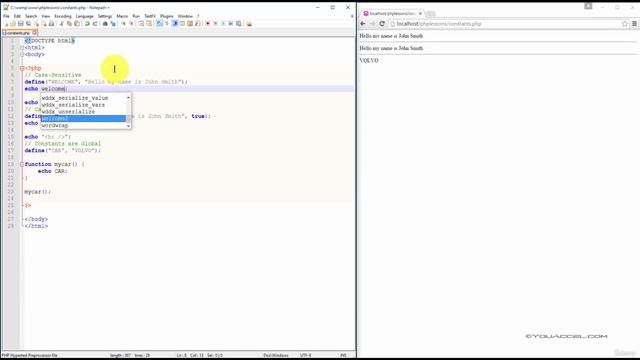Open the Edit menu

(x=17, y=16)
